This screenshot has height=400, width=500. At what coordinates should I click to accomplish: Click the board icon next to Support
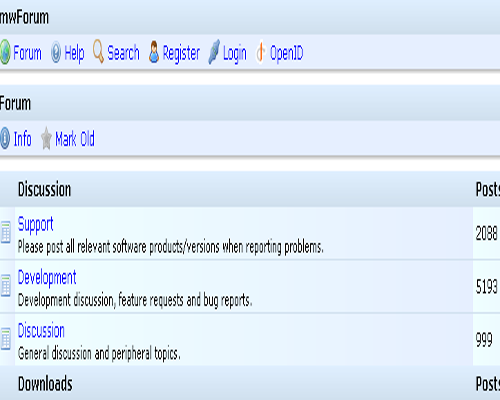tap(6, 232)
